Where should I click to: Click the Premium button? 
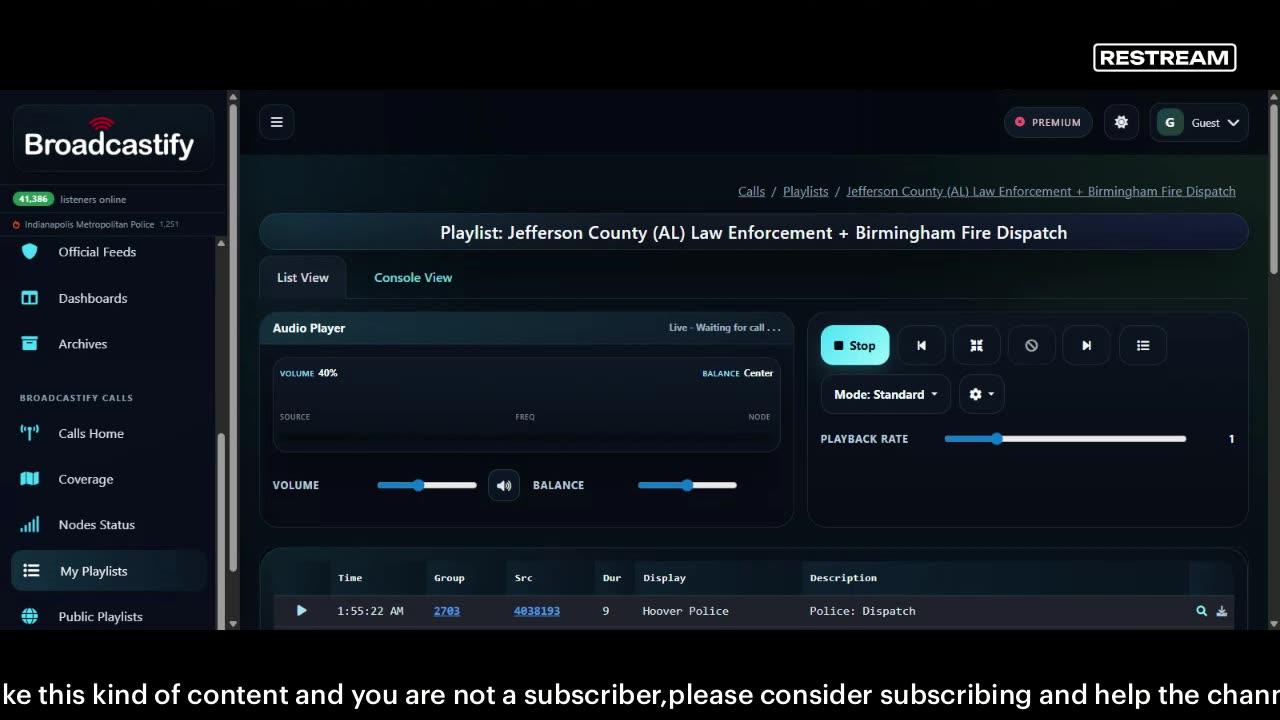click(x=1048, y=122)
